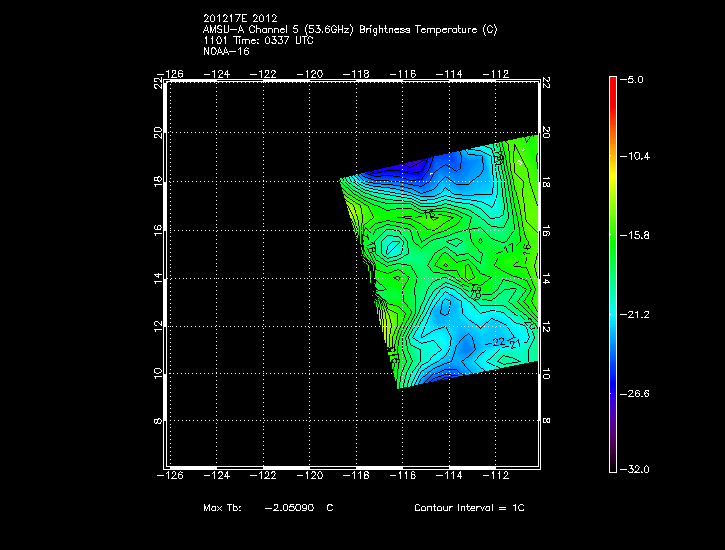Click the Contour Interval = 1C text

(x=469, y=508)
